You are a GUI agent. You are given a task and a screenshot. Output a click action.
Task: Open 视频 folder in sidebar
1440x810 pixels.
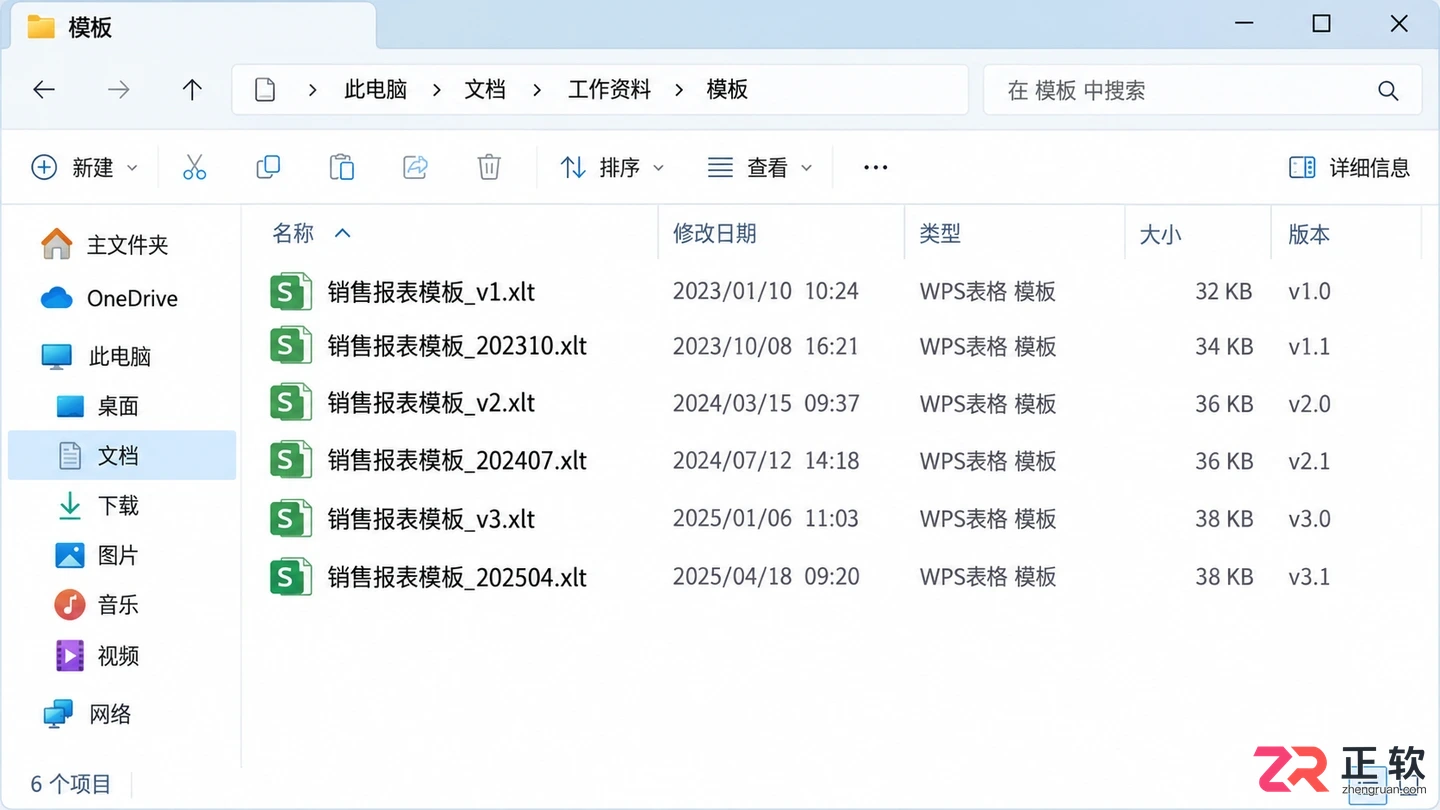[97, 656]
